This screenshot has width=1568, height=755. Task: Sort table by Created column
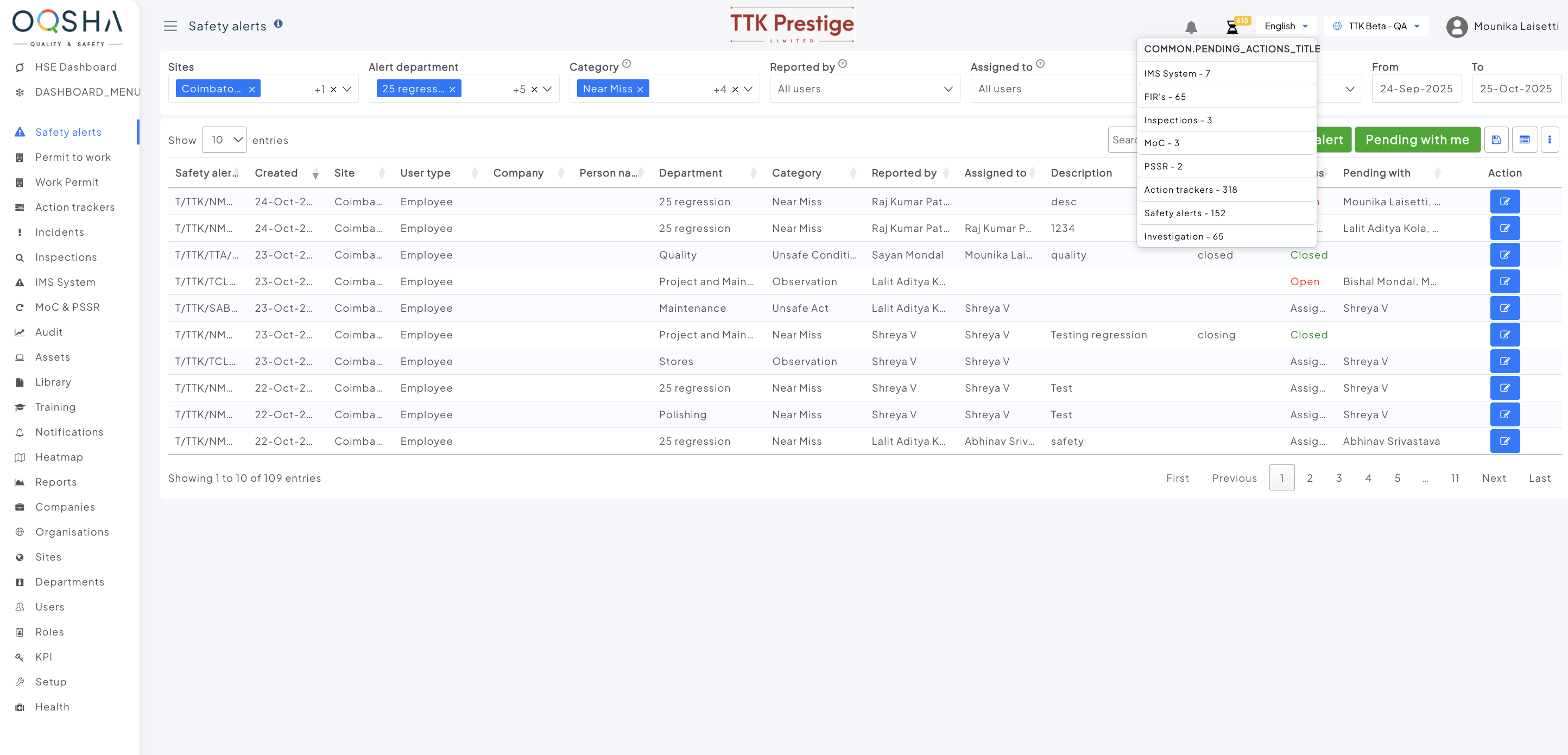pos(276,173)
